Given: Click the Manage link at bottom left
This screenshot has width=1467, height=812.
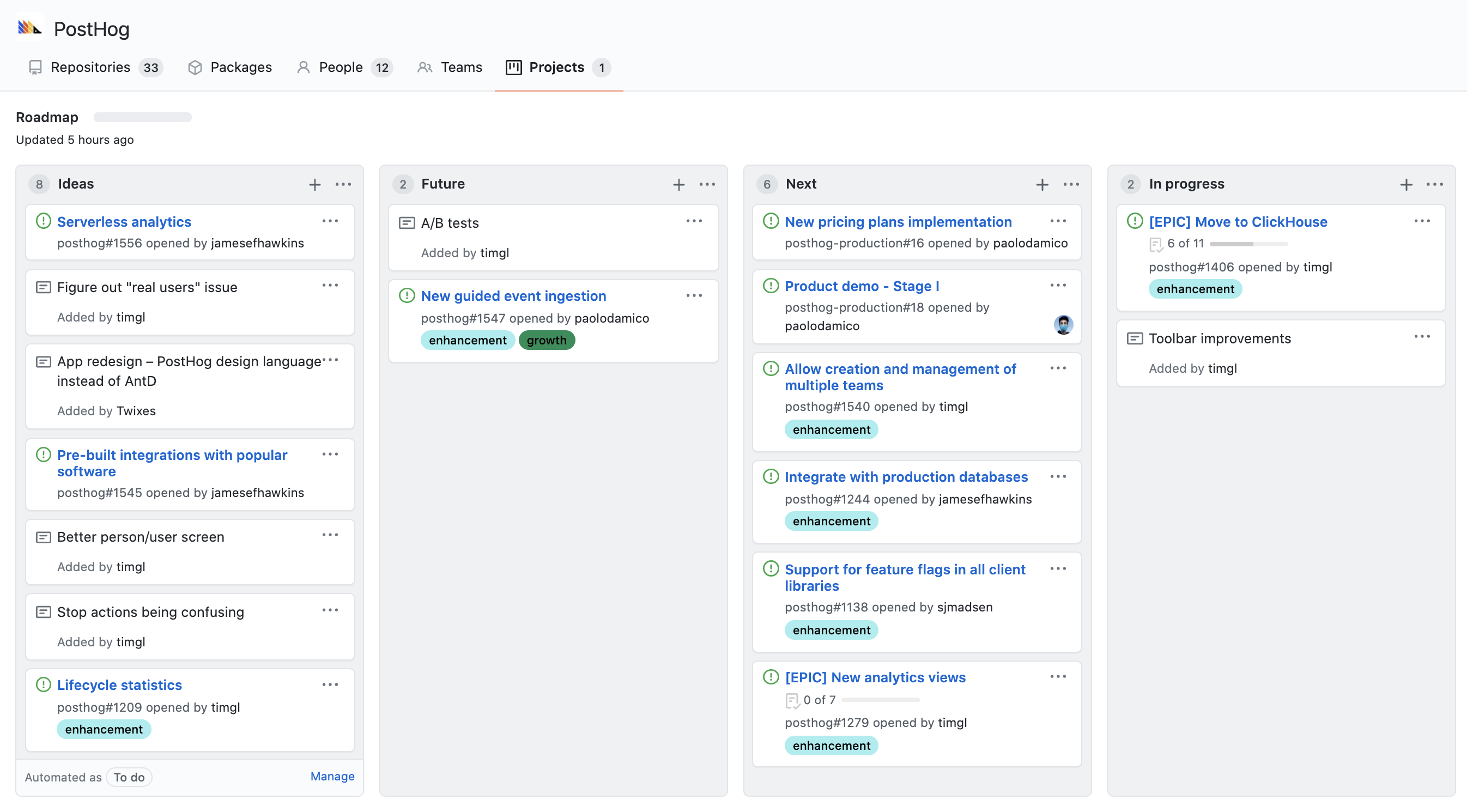Looking at the screenshot, I should (333, 776).
